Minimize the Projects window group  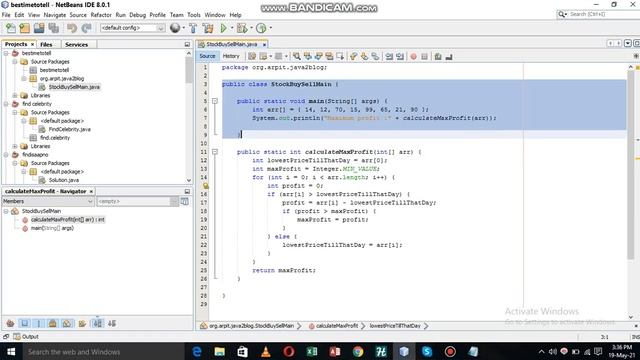187,44
